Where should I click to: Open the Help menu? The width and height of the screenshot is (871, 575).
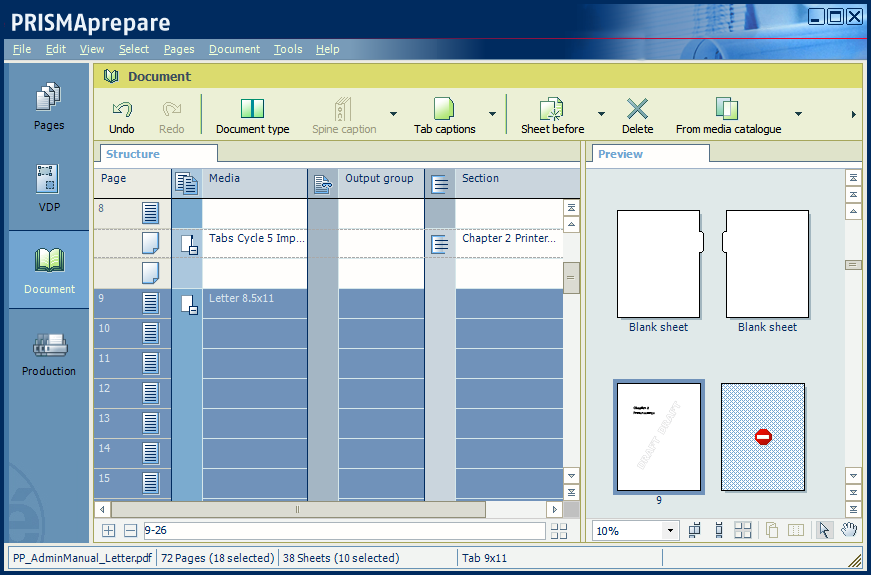click(327, 49)
